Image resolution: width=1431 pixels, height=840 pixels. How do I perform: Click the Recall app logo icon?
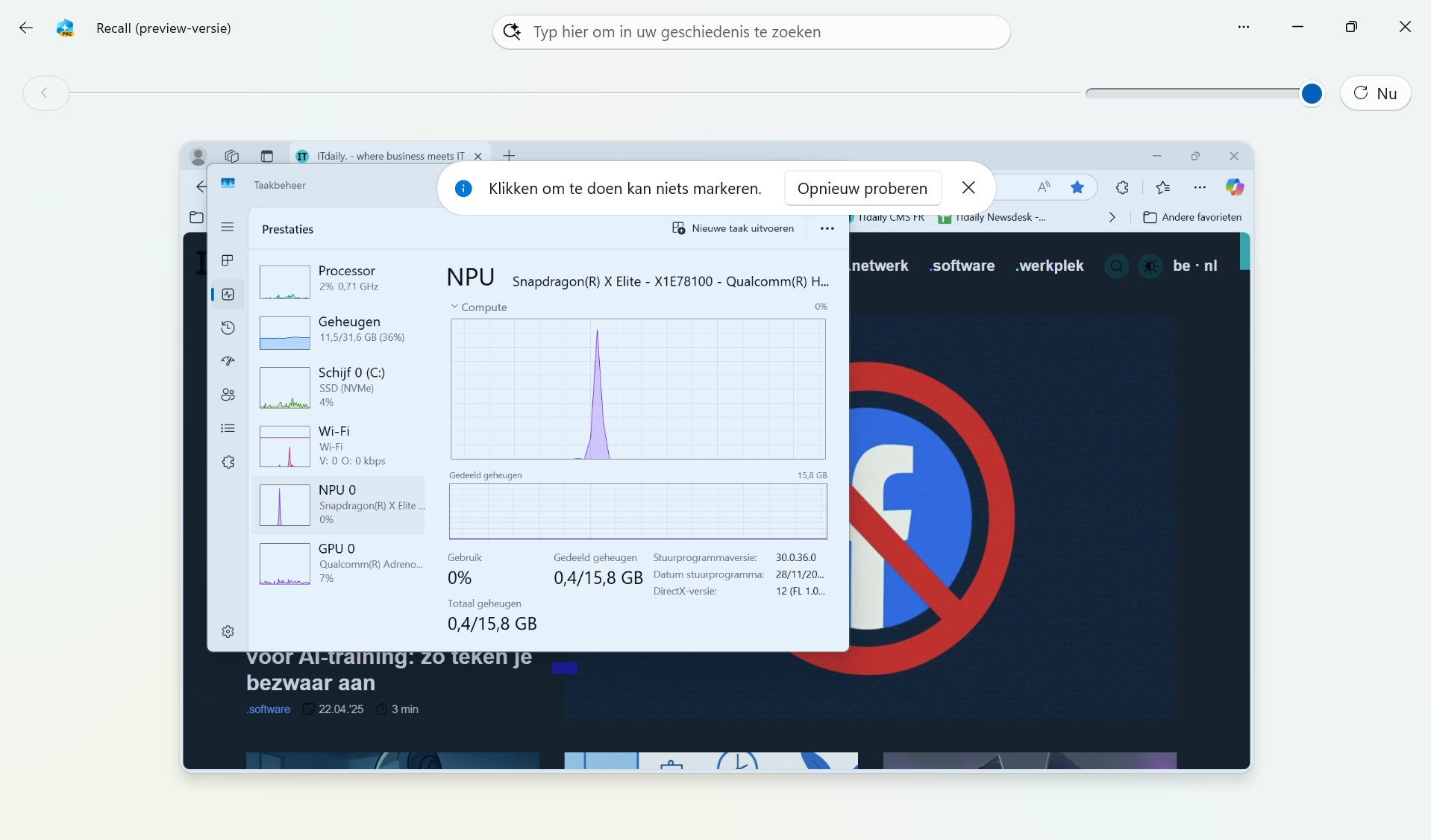pos(65,28)
